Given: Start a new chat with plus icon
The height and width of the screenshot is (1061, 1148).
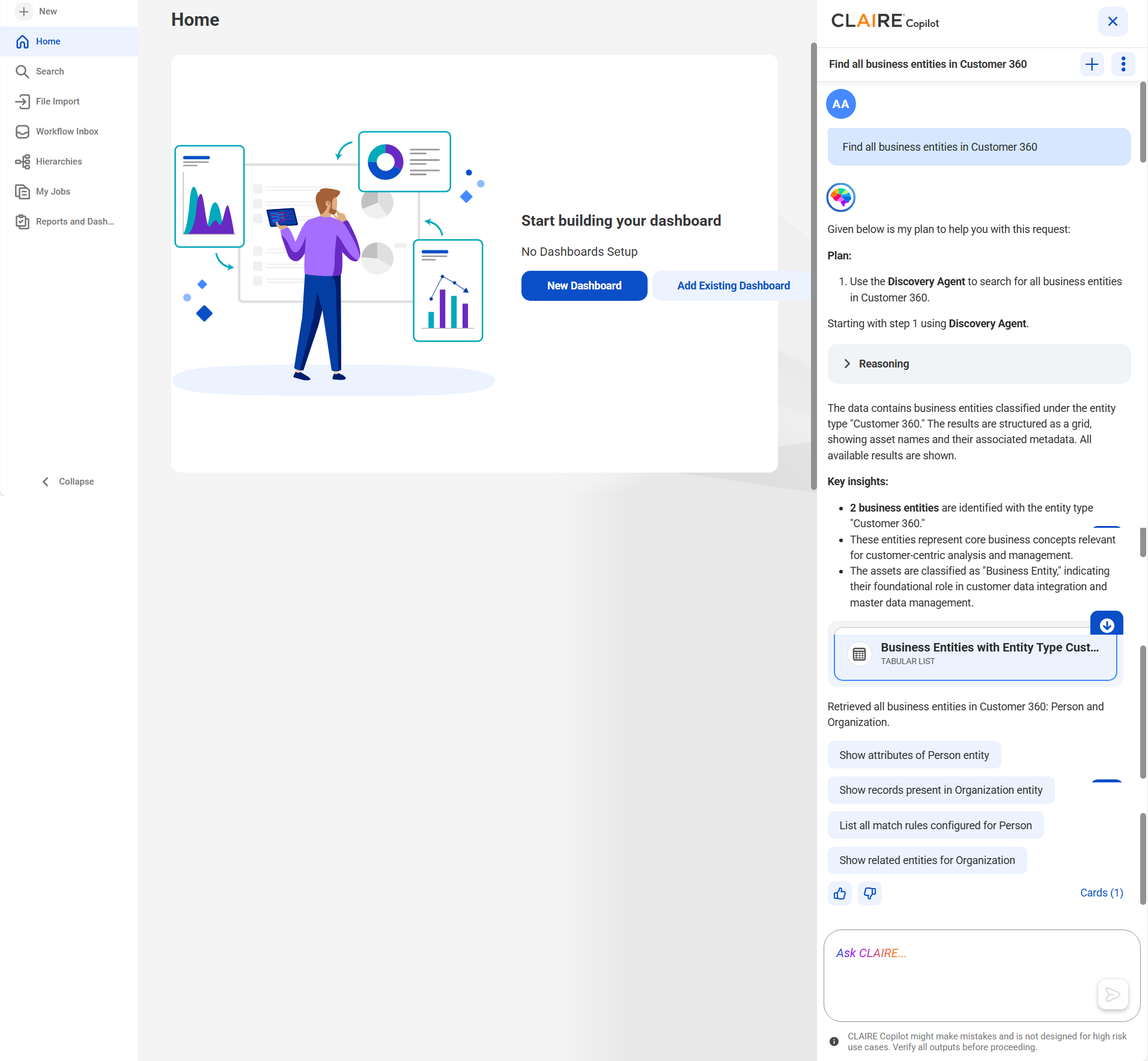Looking at the screenshot, I should coord(1092,64).
